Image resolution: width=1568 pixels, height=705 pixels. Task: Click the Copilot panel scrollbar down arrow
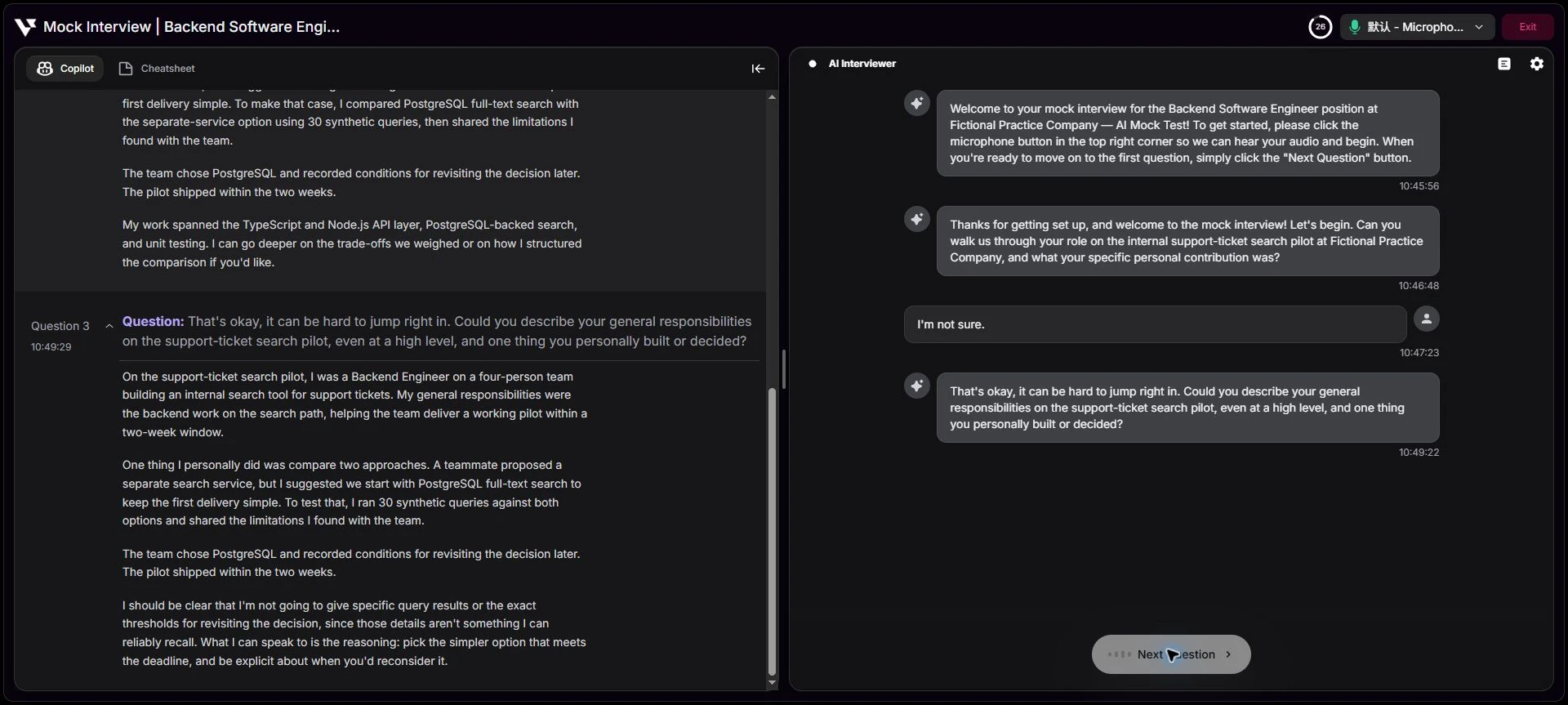coord(772,682)
